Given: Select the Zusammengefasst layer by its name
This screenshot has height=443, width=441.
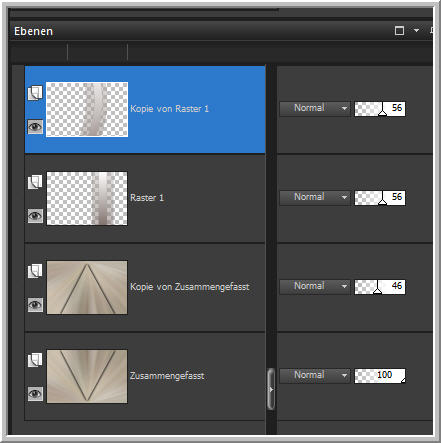Looking at the screenshot, I should pos(167,376).
